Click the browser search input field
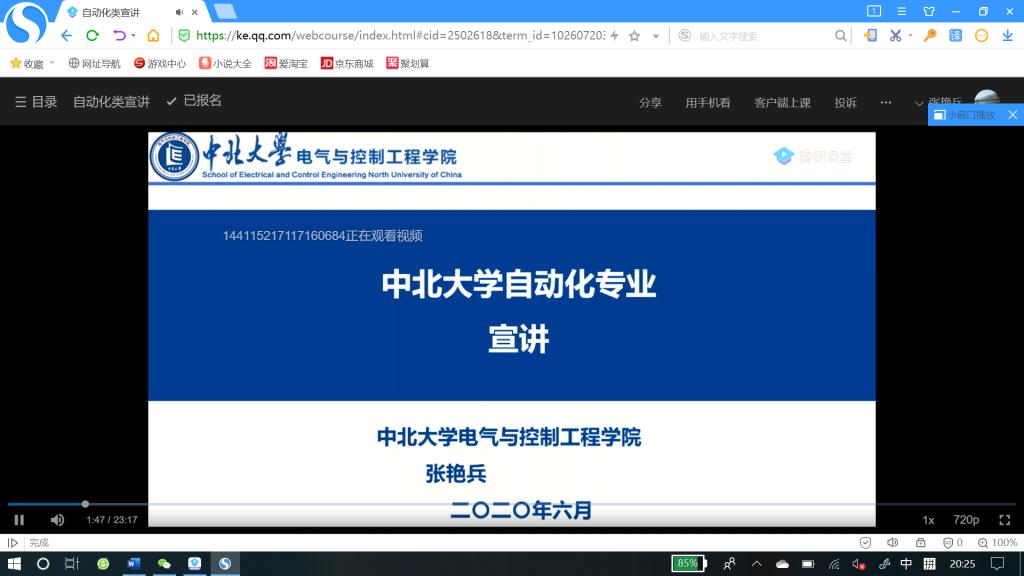The width and height of the screenshot is (1024, 576). [x=760, y=35]
